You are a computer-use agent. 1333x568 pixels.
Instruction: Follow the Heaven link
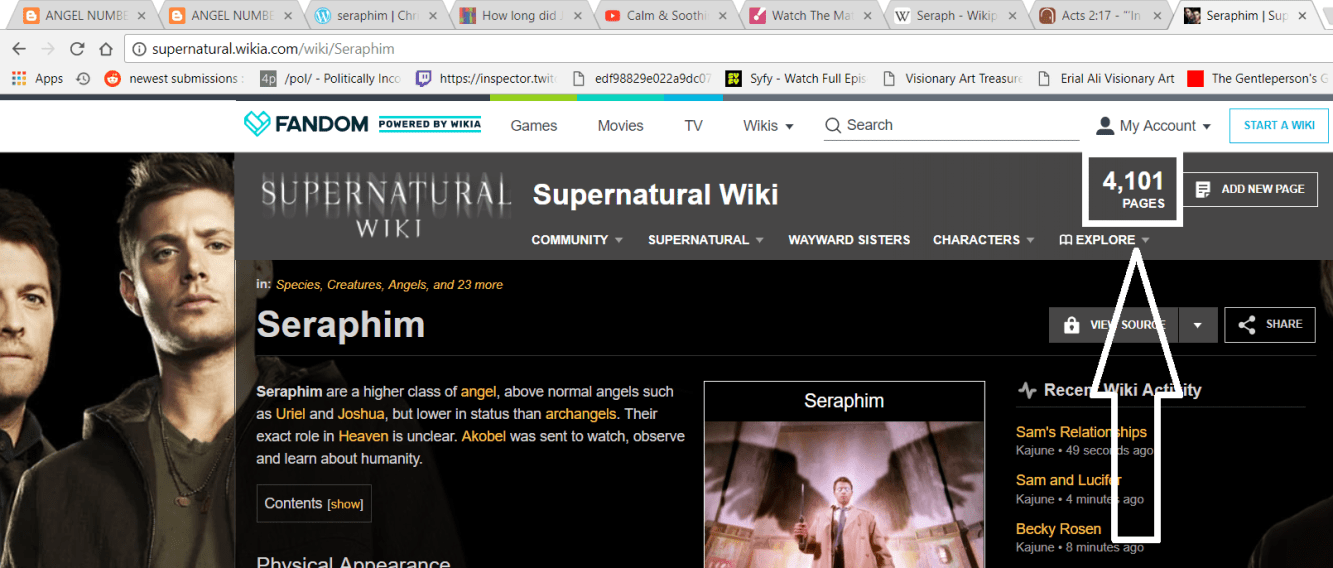point(363,436)
